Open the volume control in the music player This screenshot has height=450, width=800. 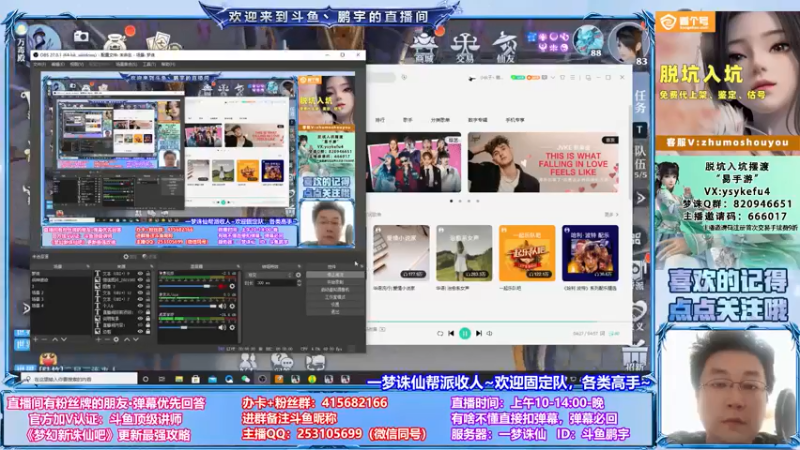click(x=489, y=333)
